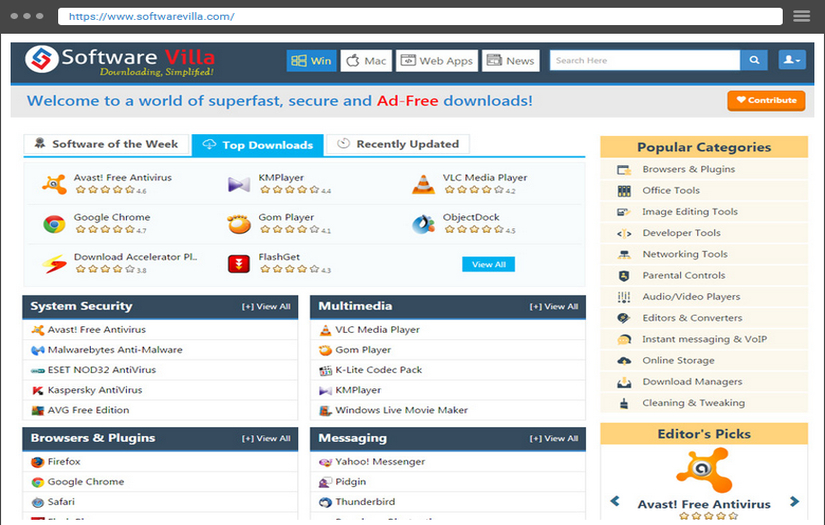Click the FlashGet icon in Top Downloads
Image resolution: width=825 pixels, height=525 pixels.
tap(239, 264)
